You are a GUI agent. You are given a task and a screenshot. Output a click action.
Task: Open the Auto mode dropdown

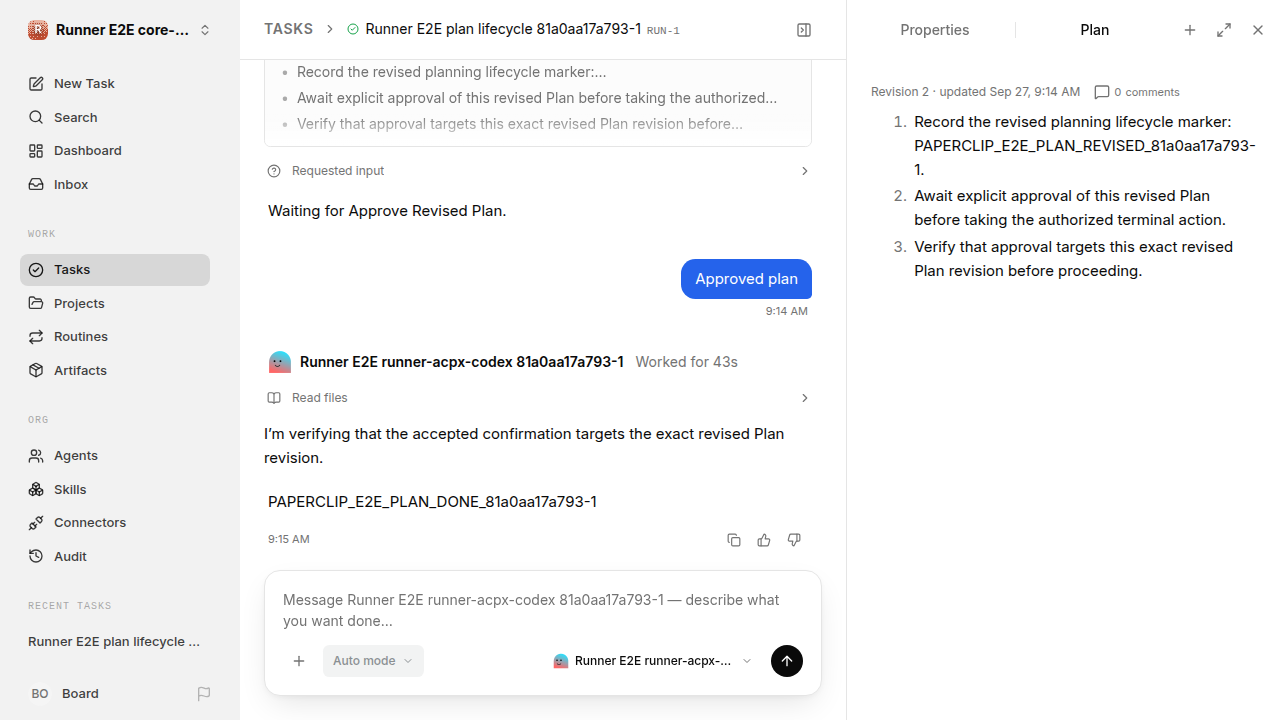(x=373, y=661)
